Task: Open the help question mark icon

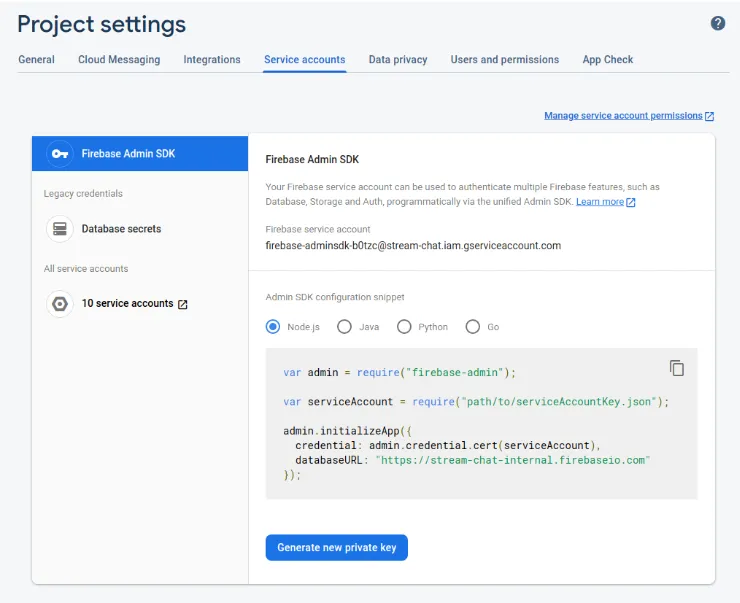Action: (x=717, y=23)
